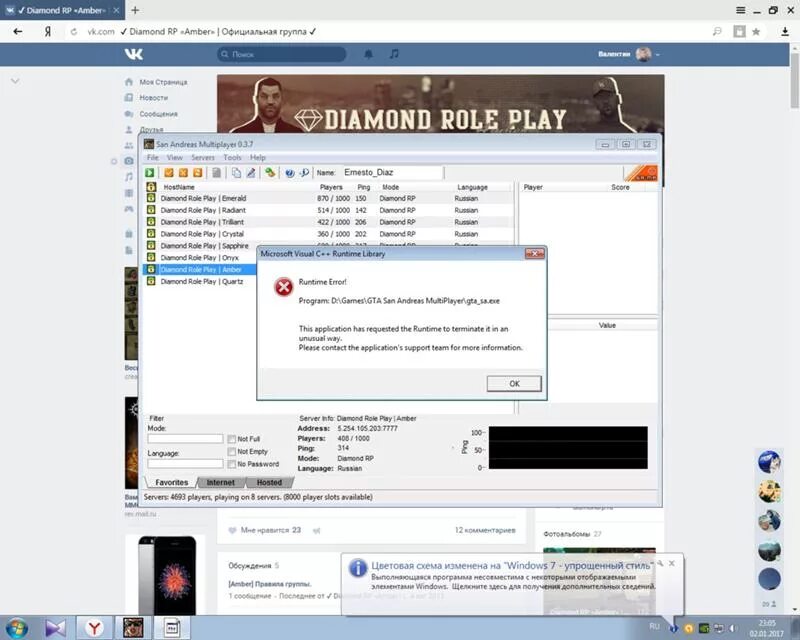Click the pencil edit icon in SA-MP toolbar

[251, 173]
